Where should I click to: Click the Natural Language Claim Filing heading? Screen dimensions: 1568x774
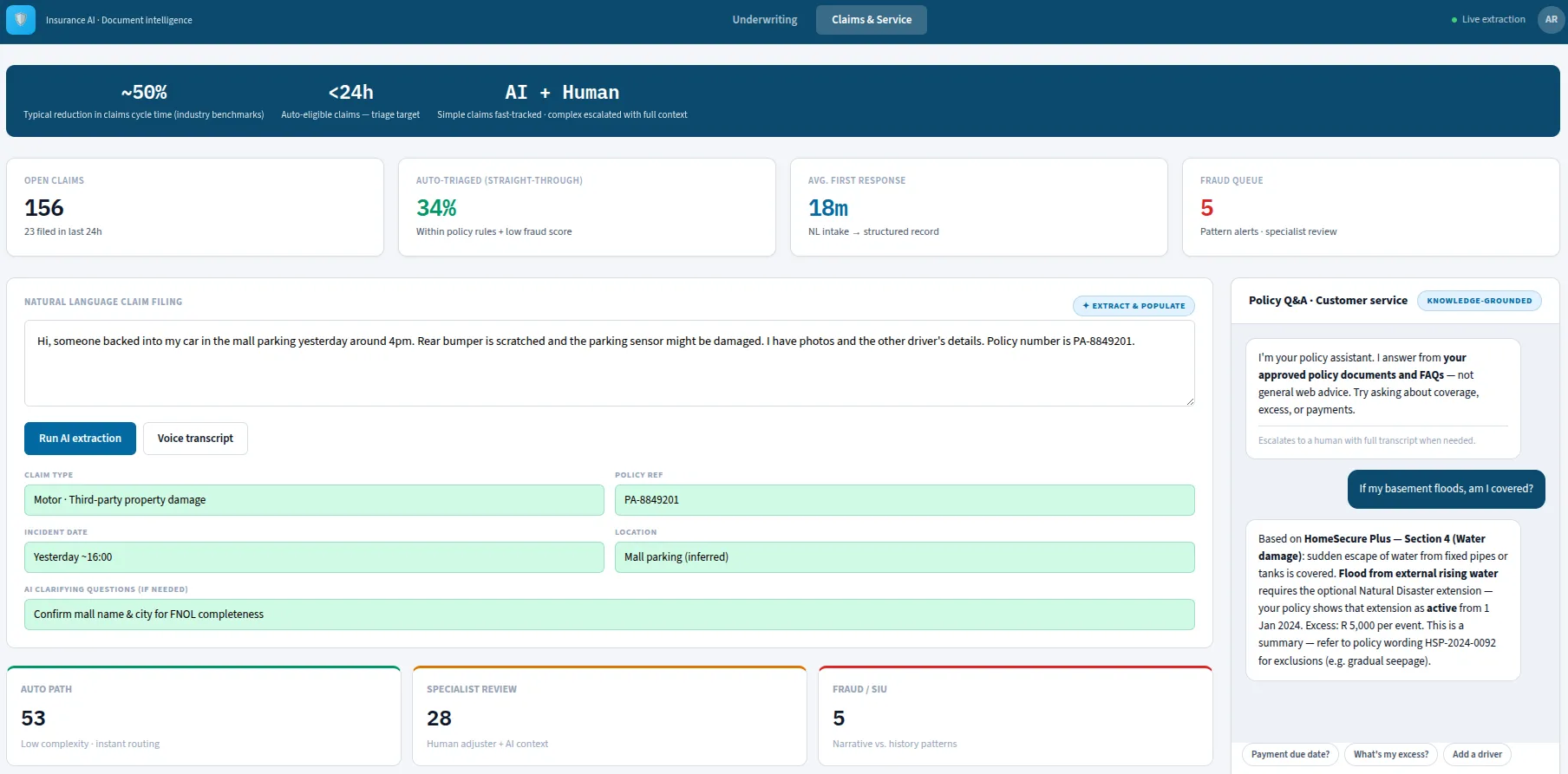(x=103, y=302)
